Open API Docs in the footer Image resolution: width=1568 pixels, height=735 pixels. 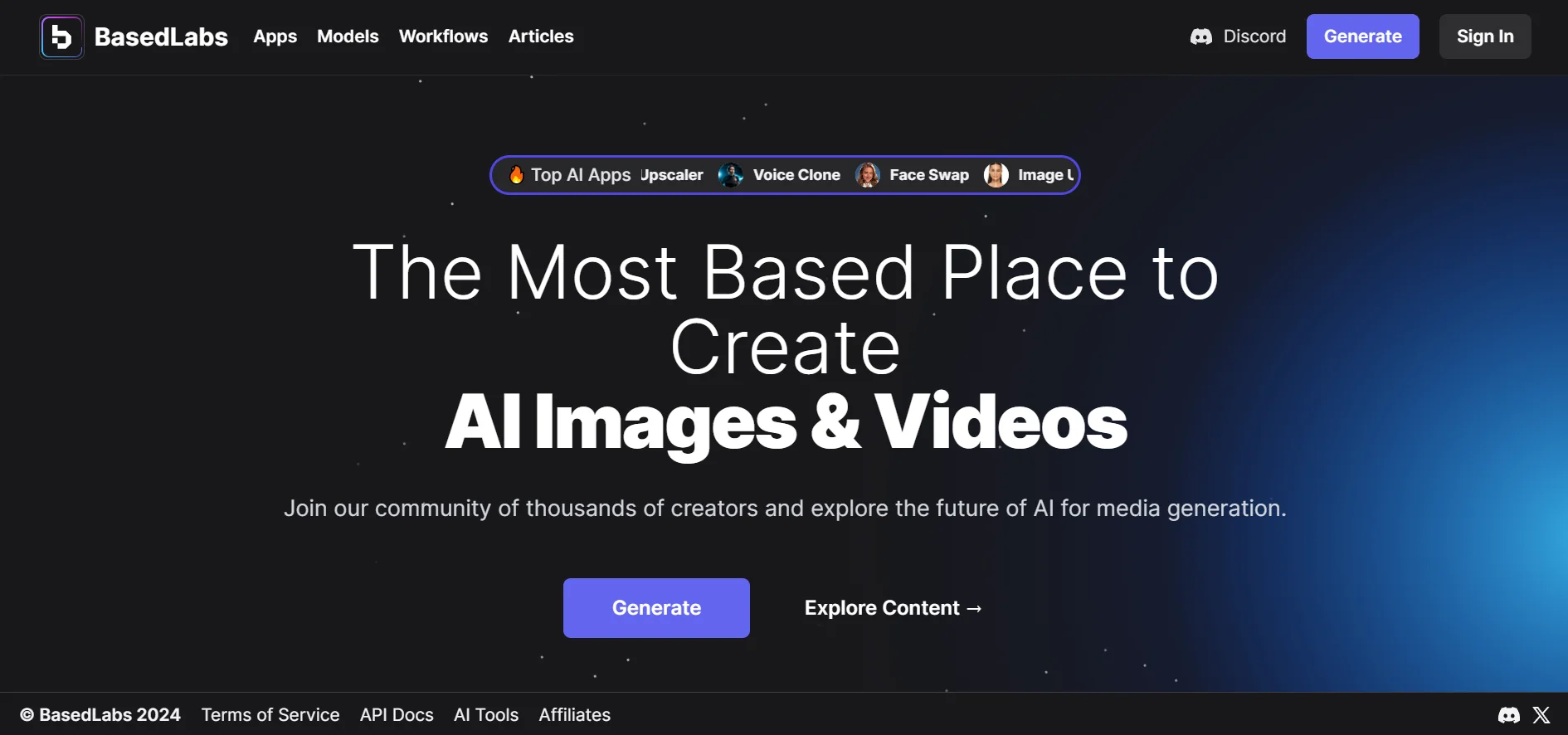(x=397, y=715)
